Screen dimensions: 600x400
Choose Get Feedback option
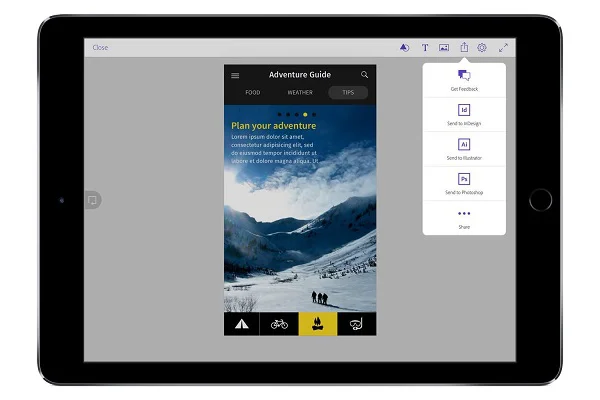(x=464, y=80)
